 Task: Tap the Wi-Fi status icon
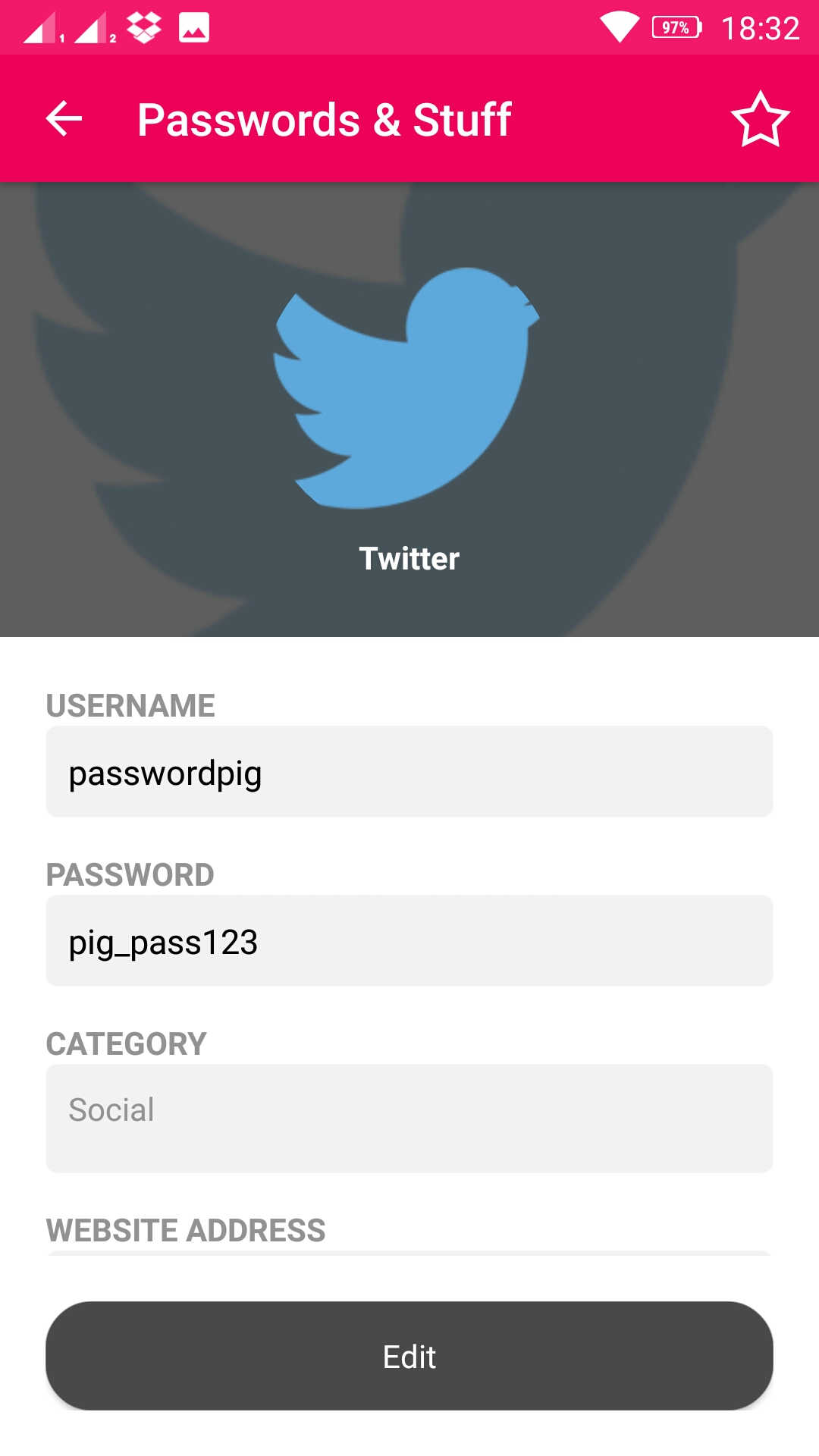coord(620,27)
